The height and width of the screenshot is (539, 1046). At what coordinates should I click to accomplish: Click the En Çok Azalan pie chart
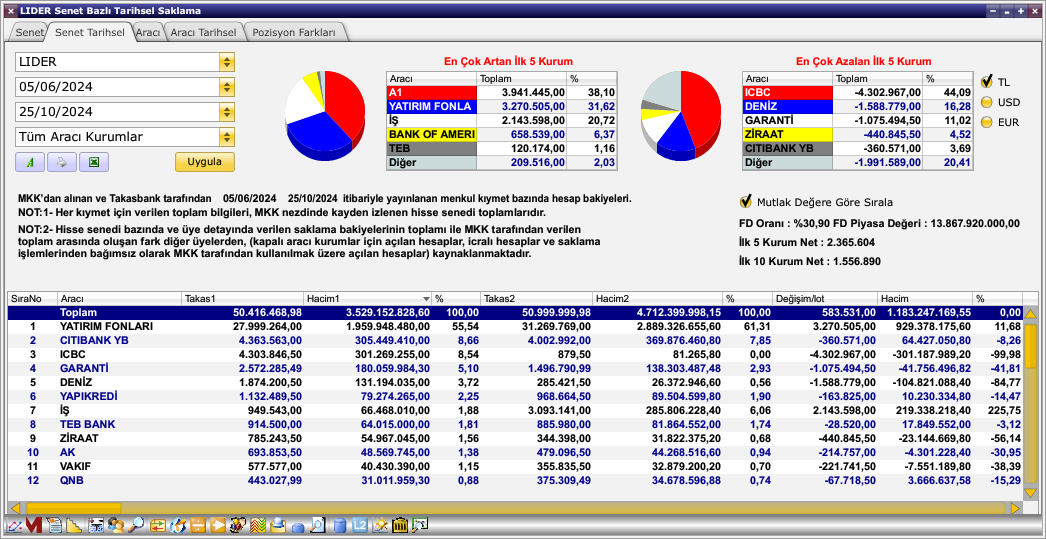pyautogui.click(x=680, y=115)
